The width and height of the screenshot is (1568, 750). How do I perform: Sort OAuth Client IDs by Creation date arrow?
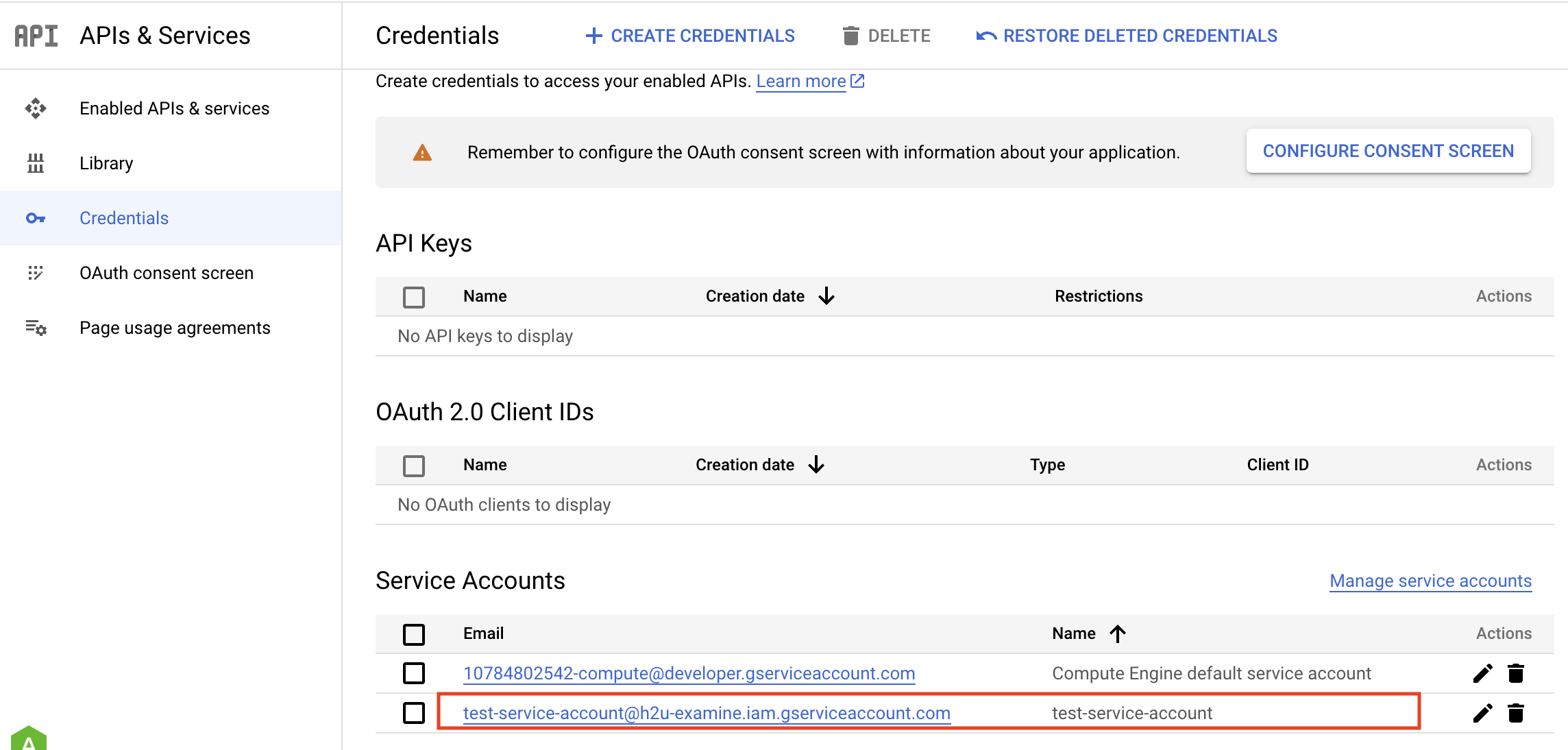pyautogui.click(x=816, y=465)
